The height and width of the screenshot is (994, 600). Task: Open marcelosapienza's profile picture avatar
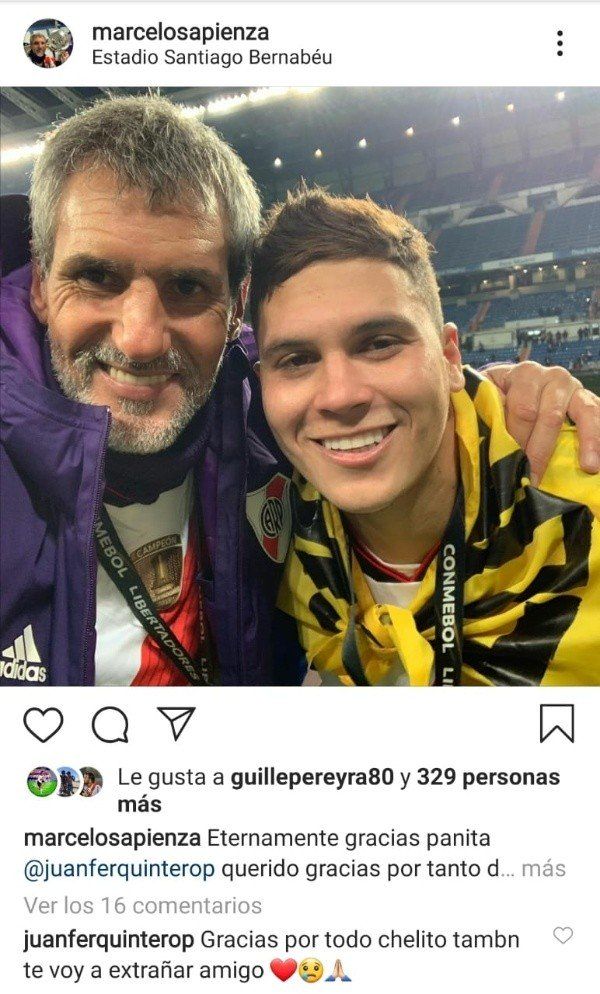[x=48, y=43]
